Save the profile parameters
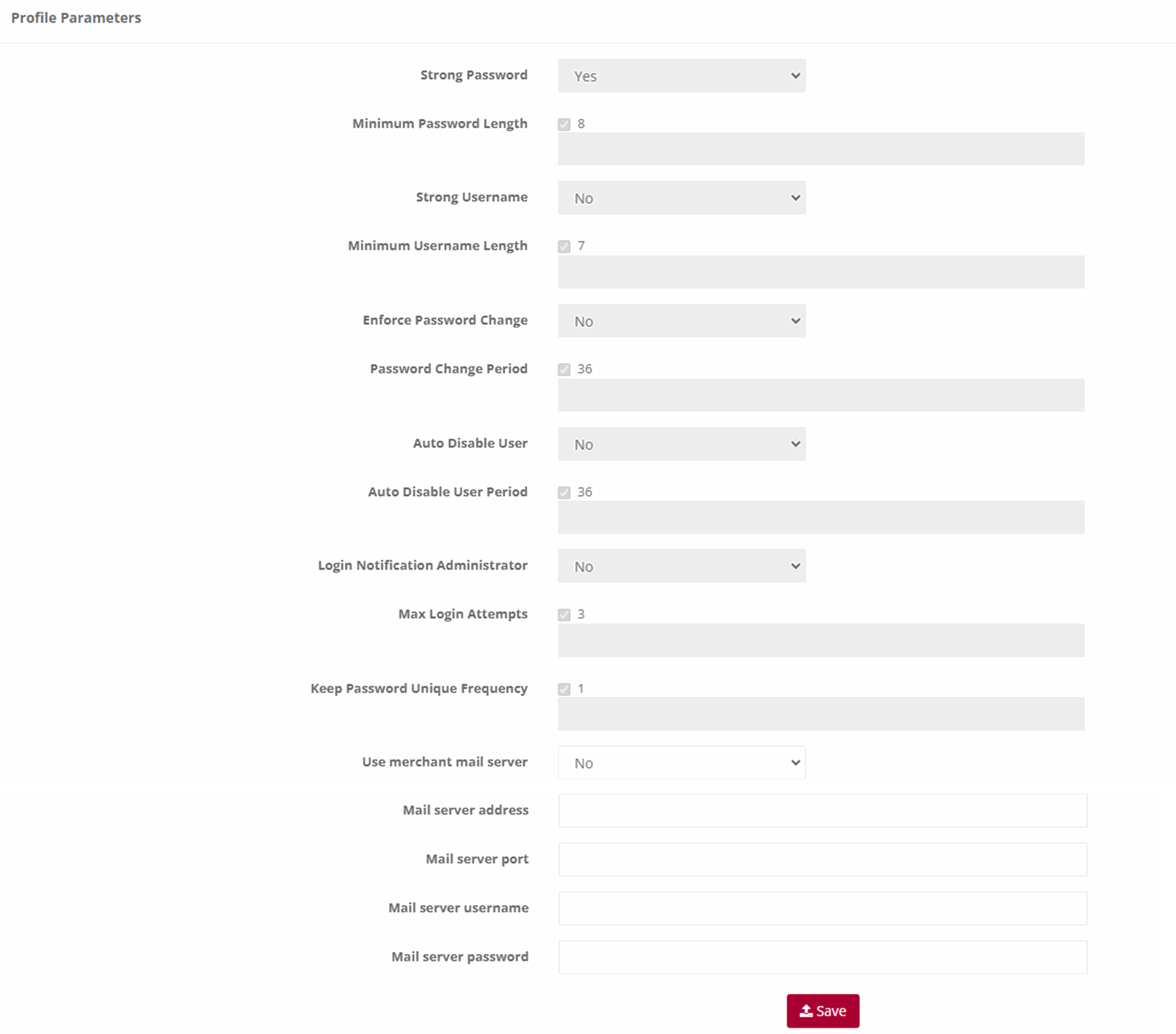Viewport: 1176px width, 1034px height. pyautogui.click(x=823, y=1011)
